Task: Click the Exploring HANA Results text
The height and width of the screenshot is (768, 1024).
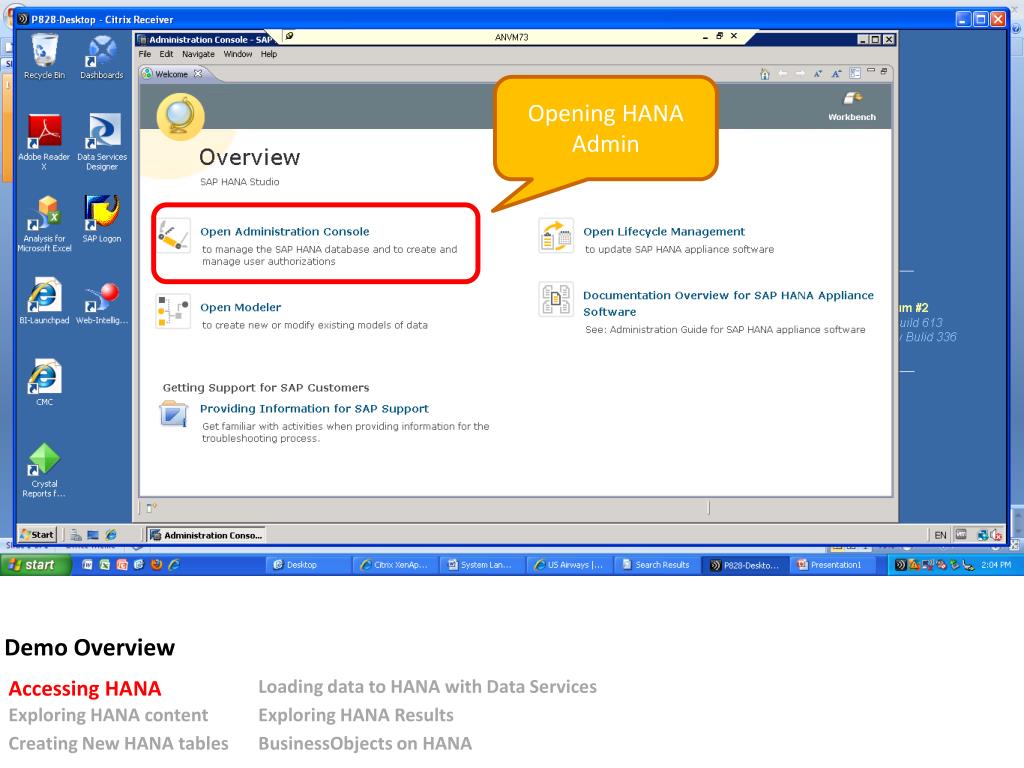Action: (356, 715)
